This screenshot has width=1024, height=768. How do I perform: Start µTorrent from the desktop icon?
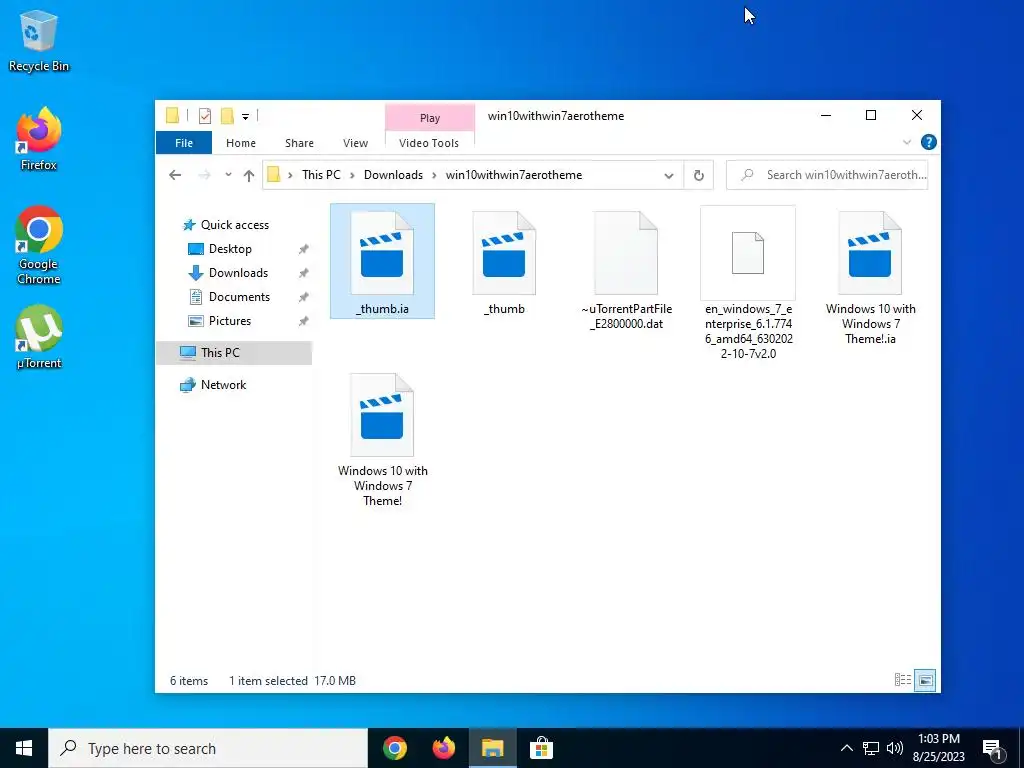click(x=39, y=337)
